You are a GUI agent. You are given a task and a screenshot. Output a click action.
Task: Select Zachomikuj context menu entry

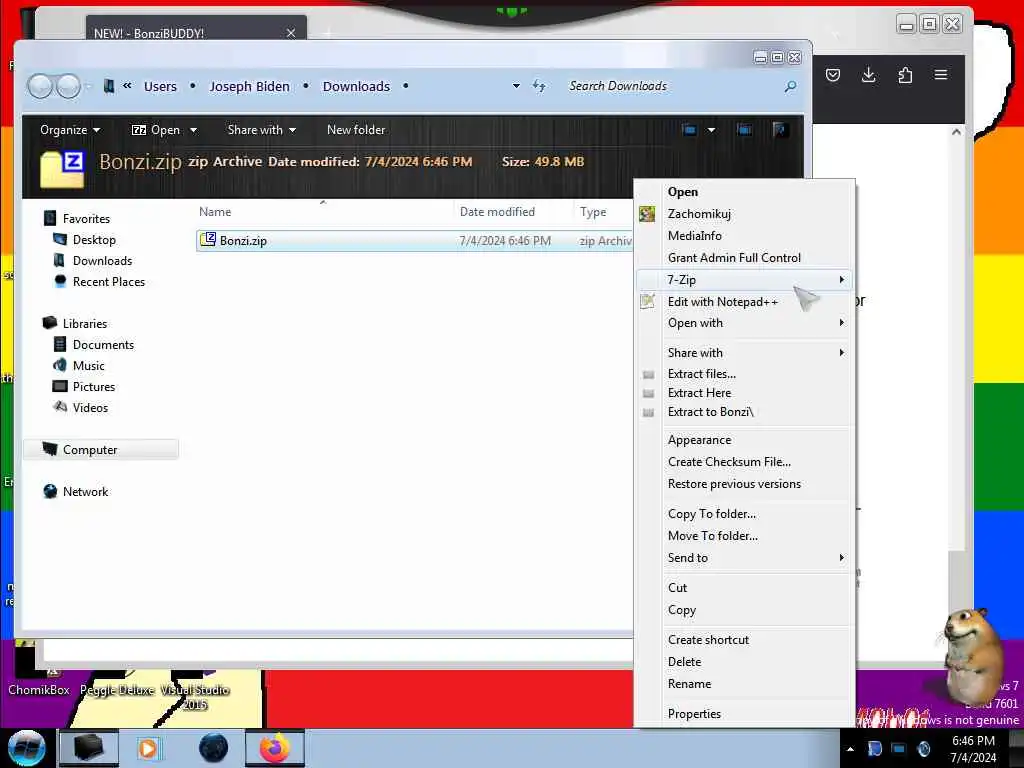744,214
